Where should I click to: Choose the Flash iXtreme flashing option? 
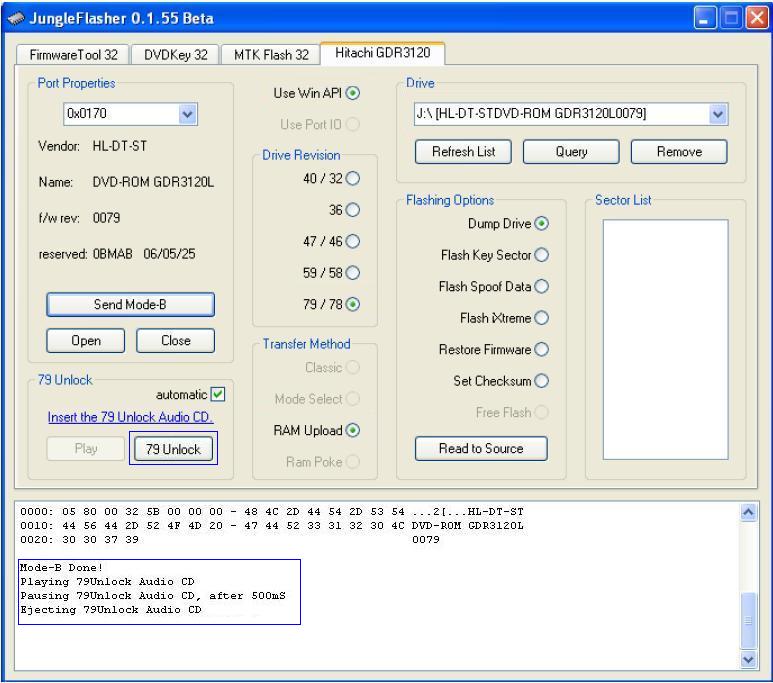[543, 318]
